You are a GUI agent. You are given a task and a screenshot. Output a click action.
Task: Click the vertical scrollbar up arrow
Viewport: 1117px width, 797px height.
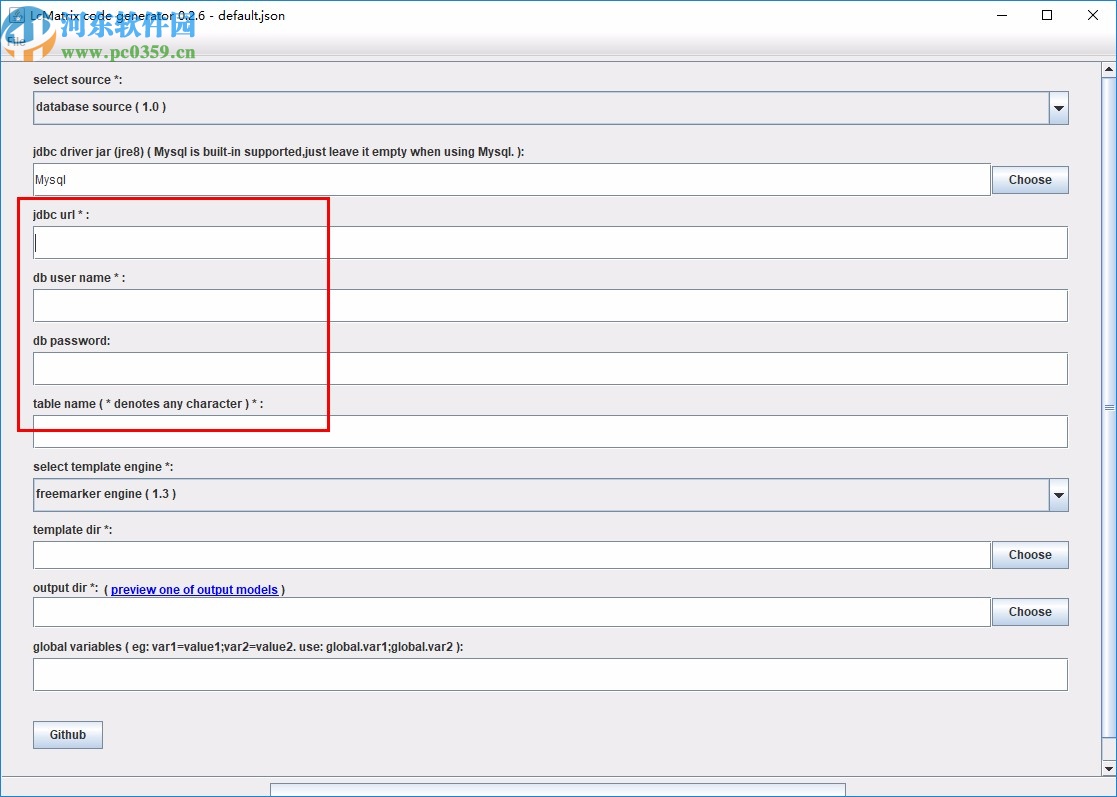coord(1108,70)
